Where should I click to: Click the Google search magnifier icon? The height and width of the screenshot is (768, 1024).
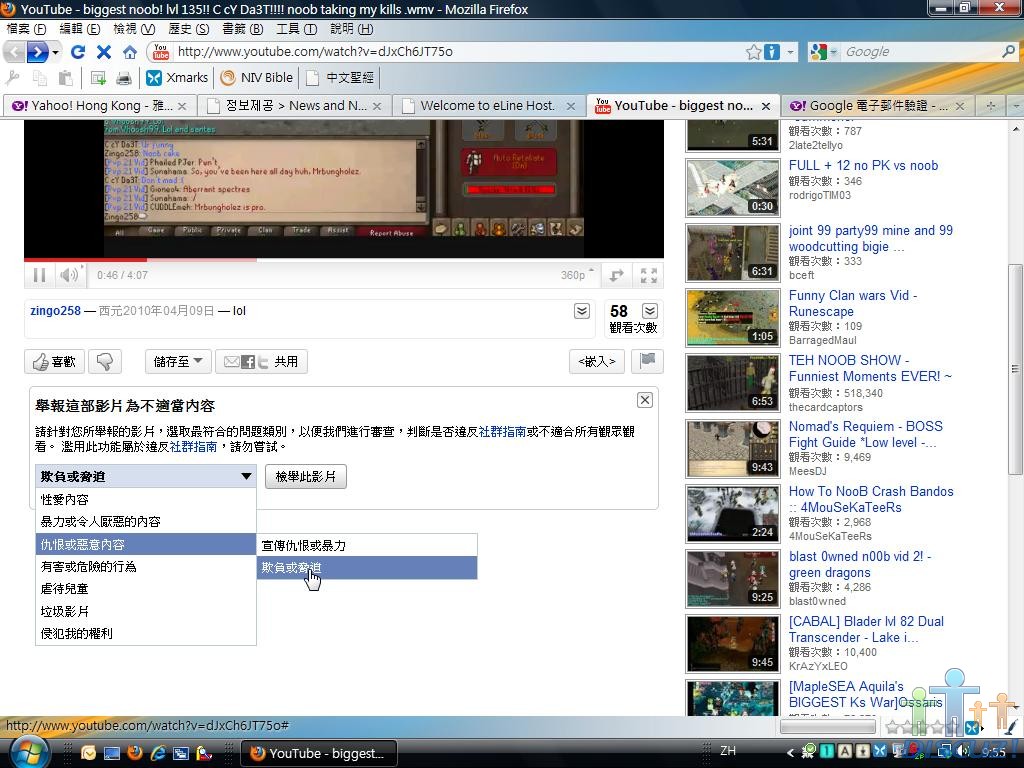click(x=1008, y=52)
